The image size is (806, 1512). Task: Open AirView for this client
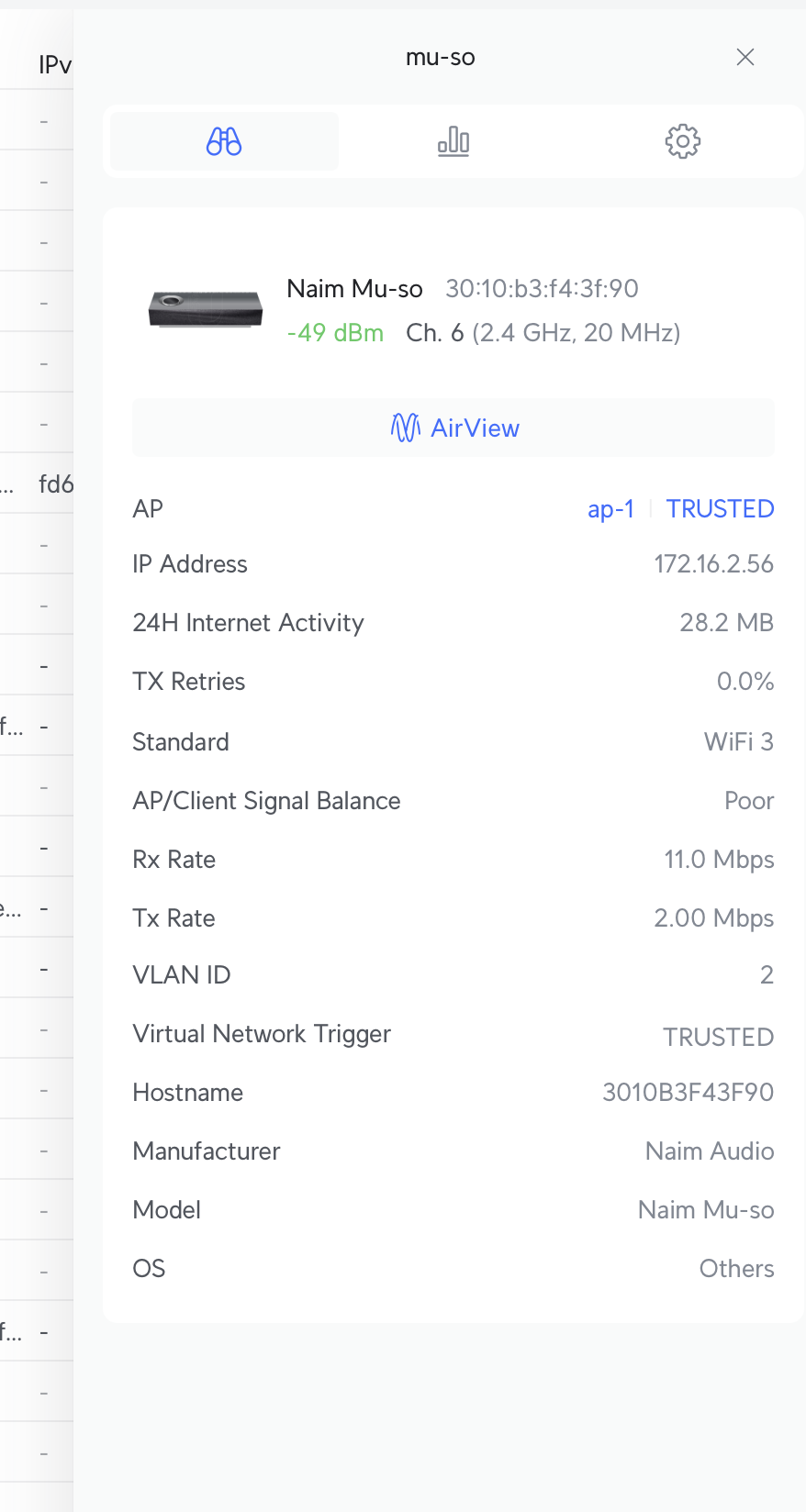(x=475, y=428)
